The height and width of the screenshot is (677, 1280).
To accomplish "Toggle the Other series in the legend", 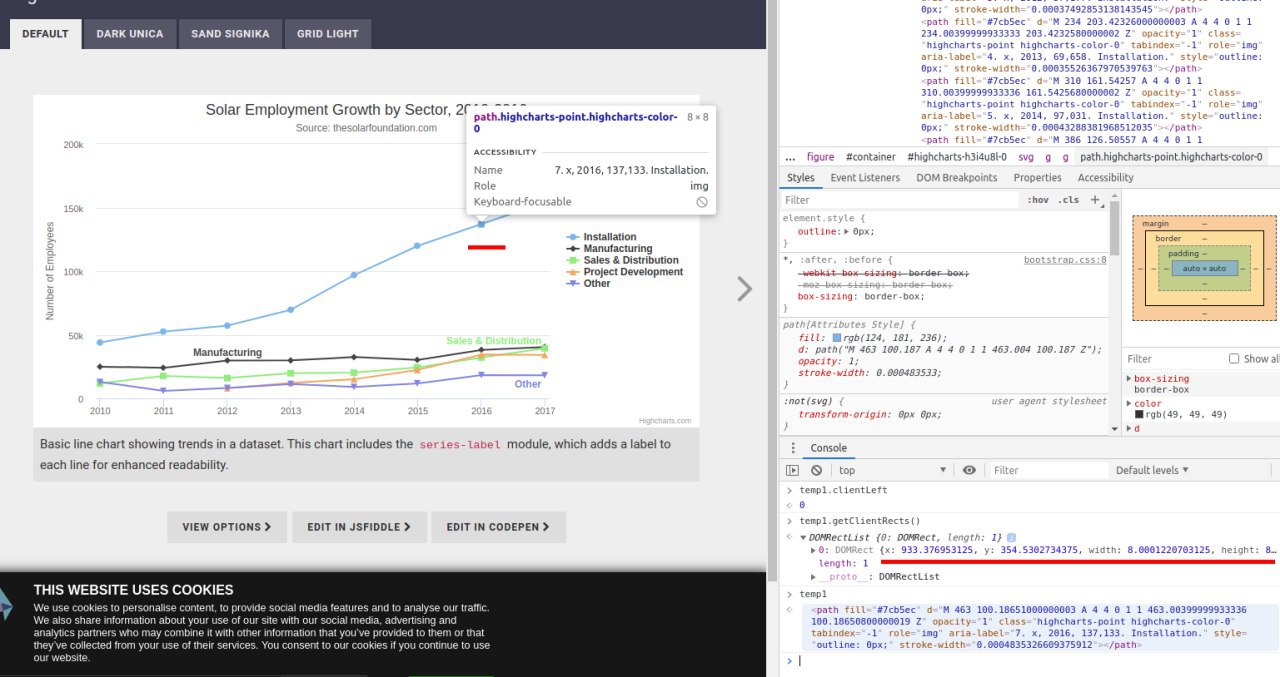I will point(588,283).
